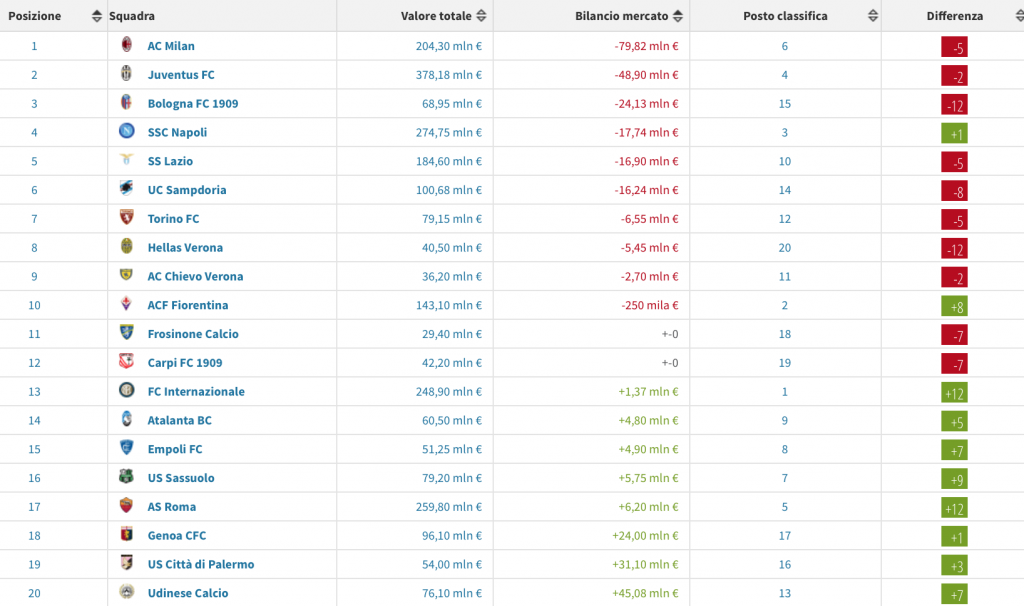The height and width of the screenshot is (606, 1024).
Task: Click the UC Sampdoria crest icon
Action: [127, 189]
